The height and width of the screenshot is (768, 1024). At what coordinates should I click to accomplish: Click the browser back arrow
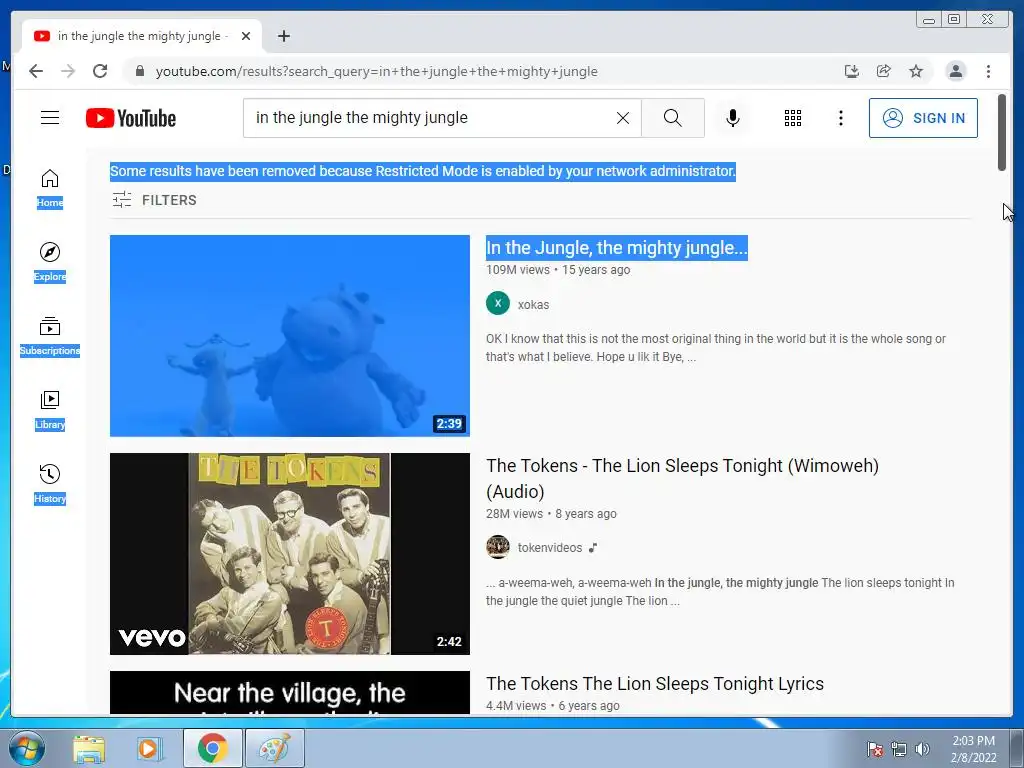point(36,71)
